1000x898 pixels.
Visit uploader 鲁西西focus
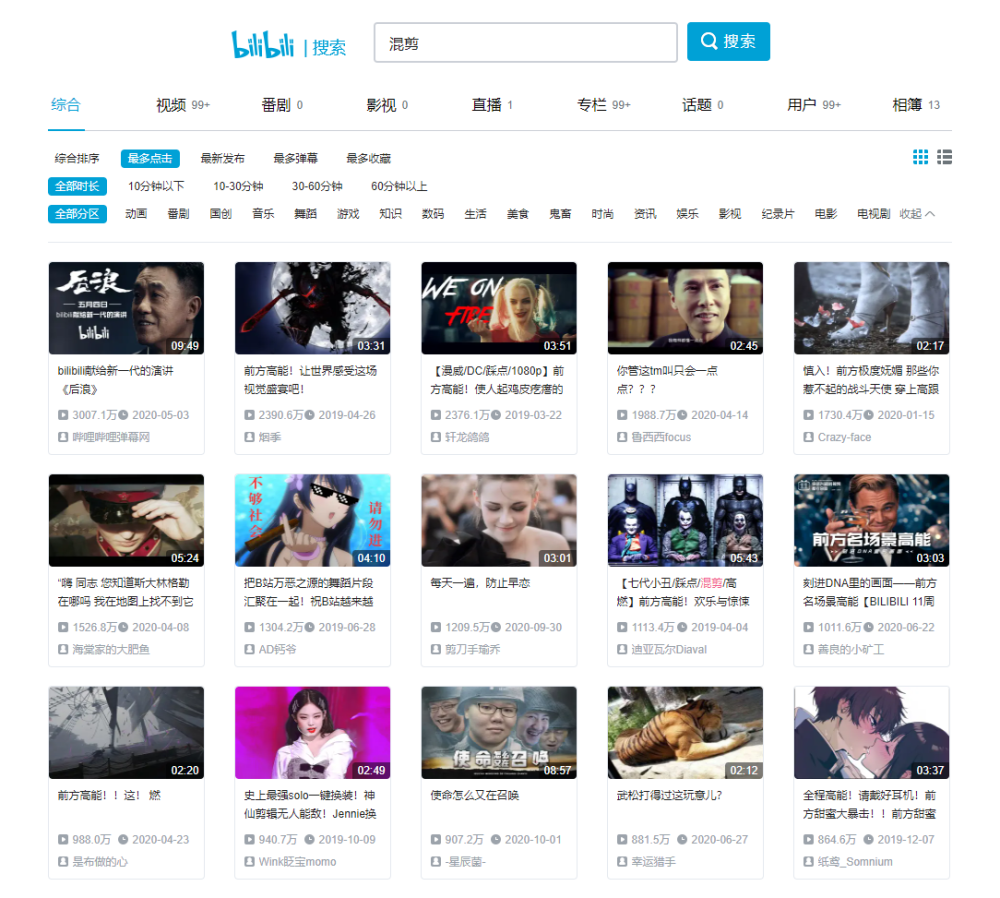pos(661,437)
